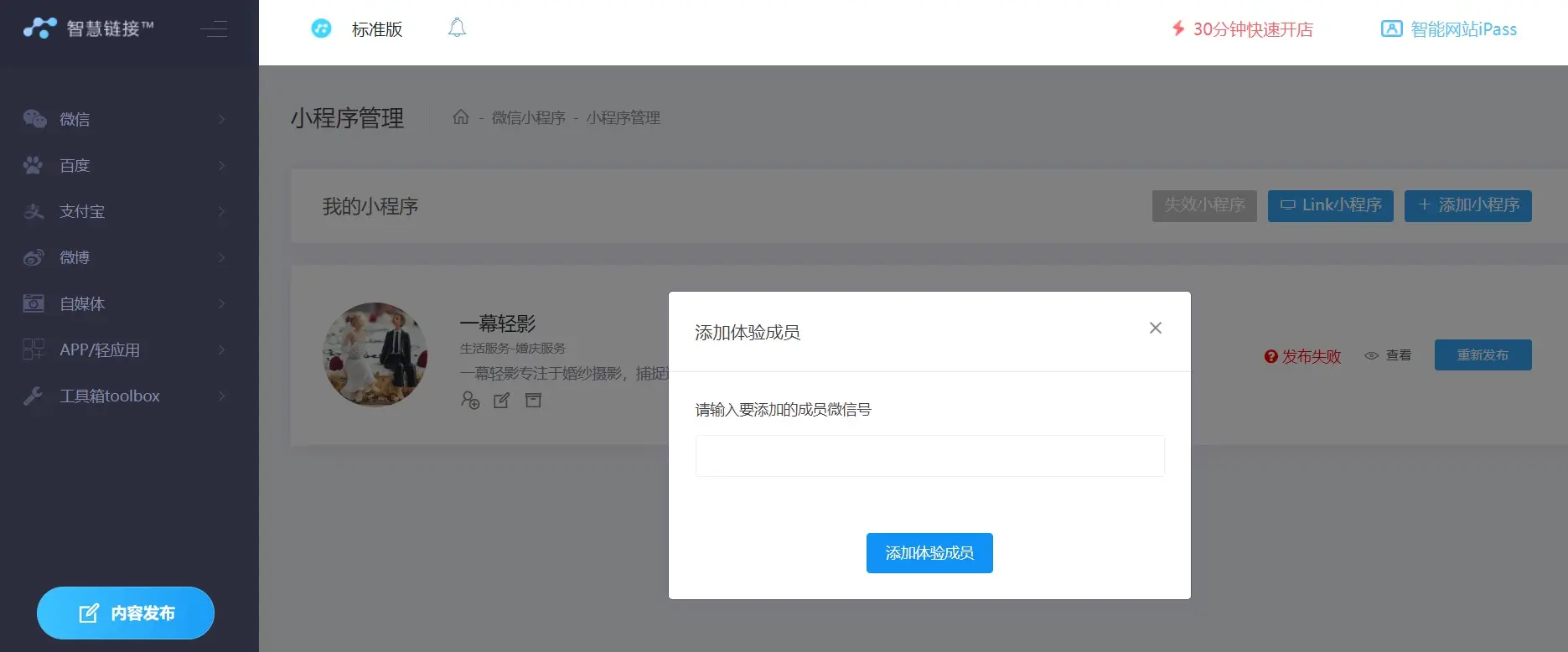Expand the 微信 sidebar menu
This screenshot has height=652, width=1568.
(126, 119)
